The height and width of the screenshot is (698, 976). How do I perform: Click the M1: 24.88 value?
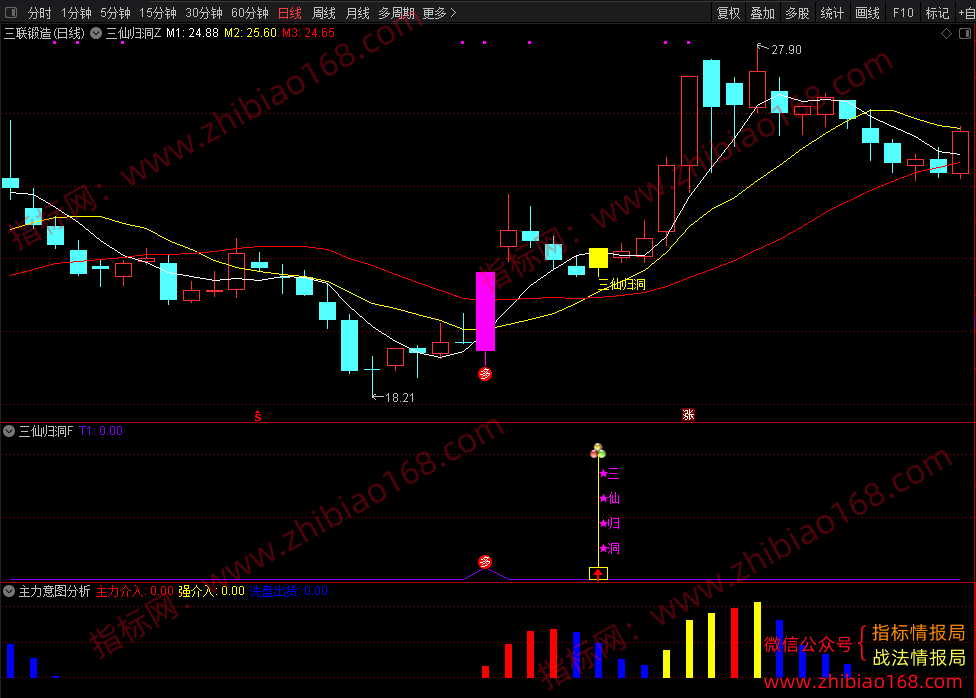192,33
